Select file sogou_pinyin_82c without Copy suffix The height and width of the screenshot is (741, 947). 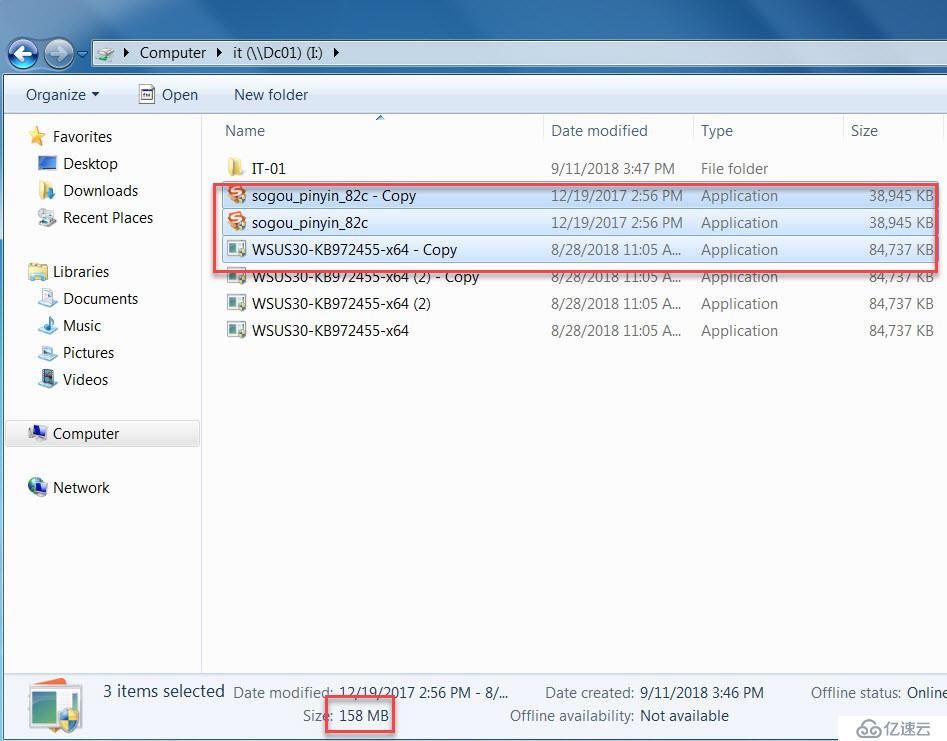click(x=310, y=223)
